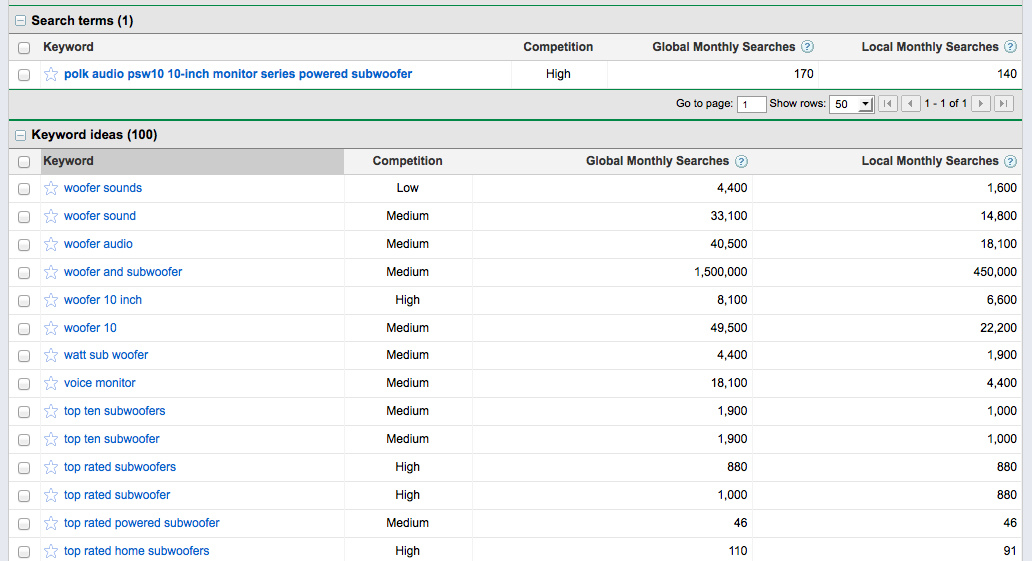The image size is (1032, 561).
Task: Sort search terms by Keyword column
Action: point(68,47)
